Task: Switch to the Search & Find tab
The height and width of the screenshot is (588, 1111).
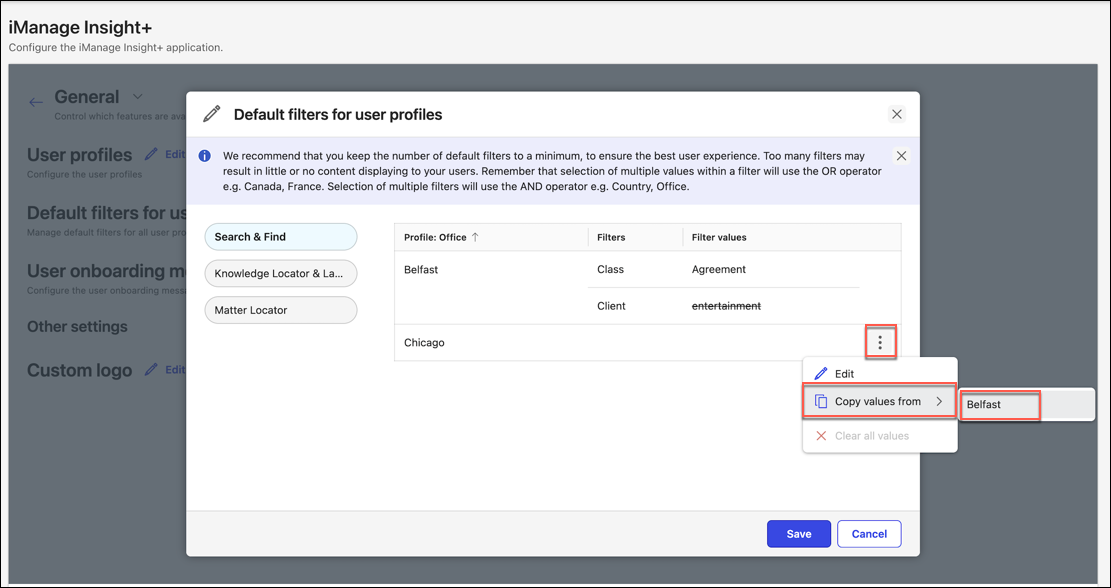Action: 281,237
